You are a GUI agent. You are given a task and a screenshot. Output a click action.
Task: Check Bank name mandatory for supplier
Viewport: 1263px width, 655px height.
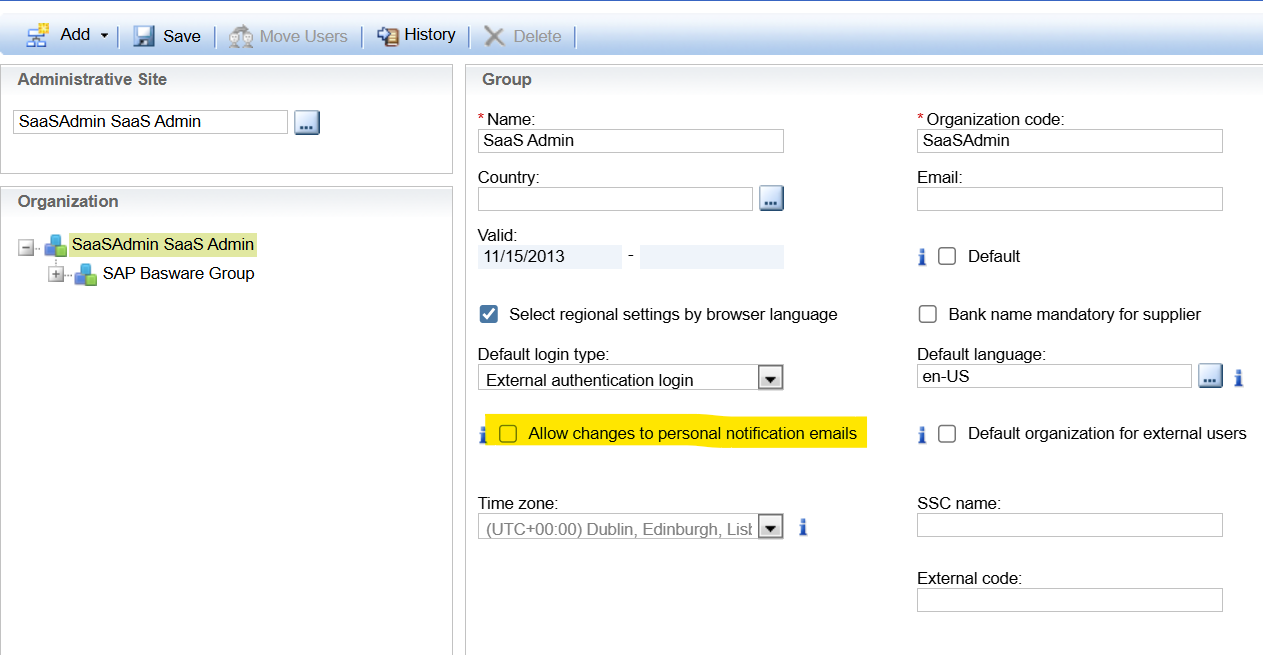point(928,314)
